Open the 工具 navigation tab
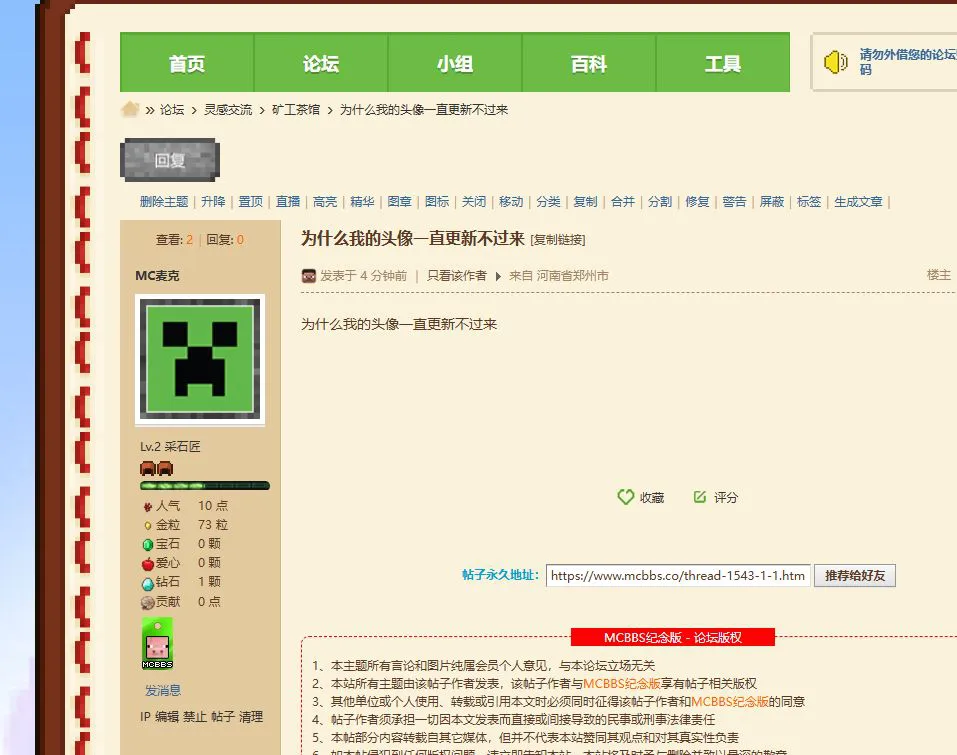Viewport: 957px width, 755px height. click(x=723, y=62)
